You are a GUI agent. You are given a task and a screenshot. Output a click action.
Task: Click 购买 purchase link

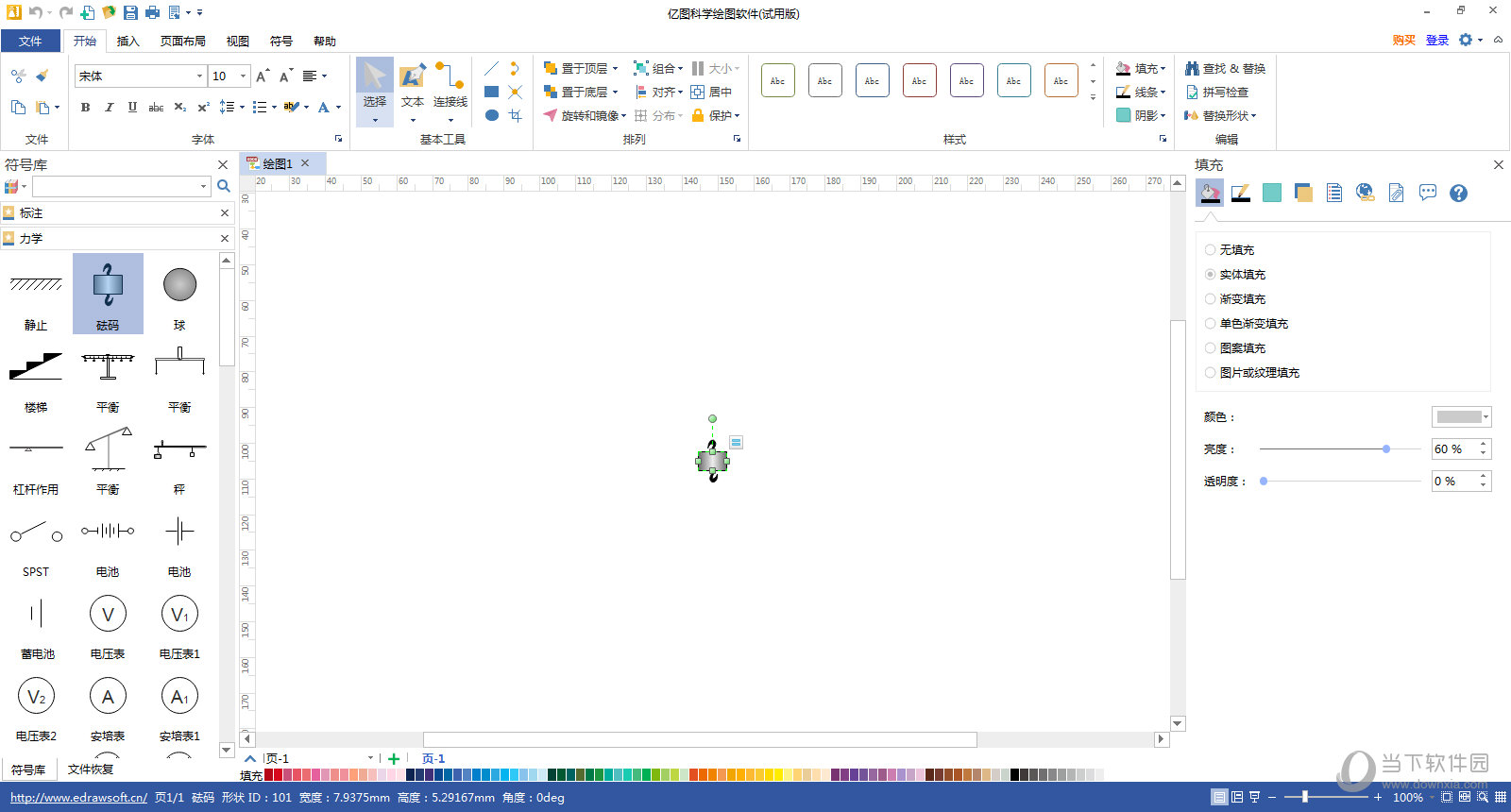[1404, 40]
